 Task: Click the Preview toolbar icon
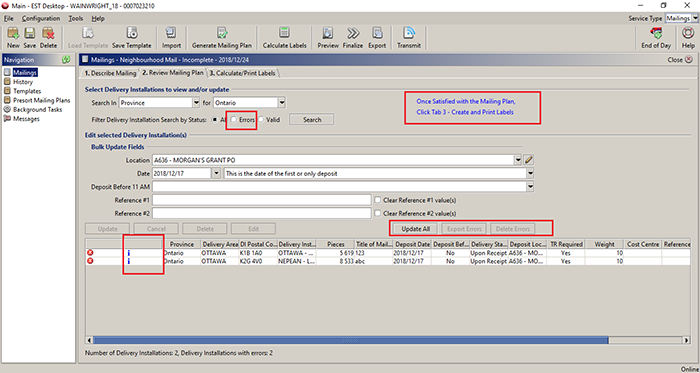(328, 33)
